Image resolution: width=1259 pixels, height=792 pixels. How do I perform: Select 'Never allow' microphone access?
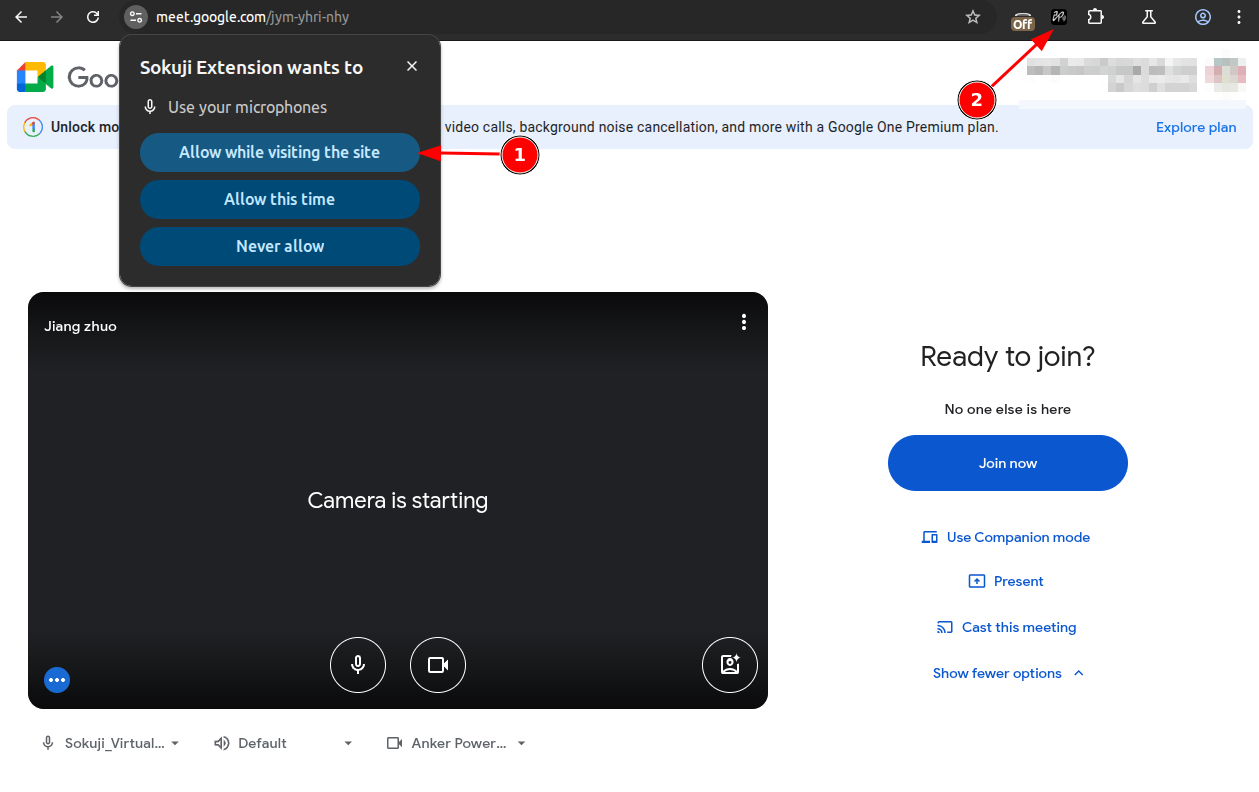click(x=280, y=246)
